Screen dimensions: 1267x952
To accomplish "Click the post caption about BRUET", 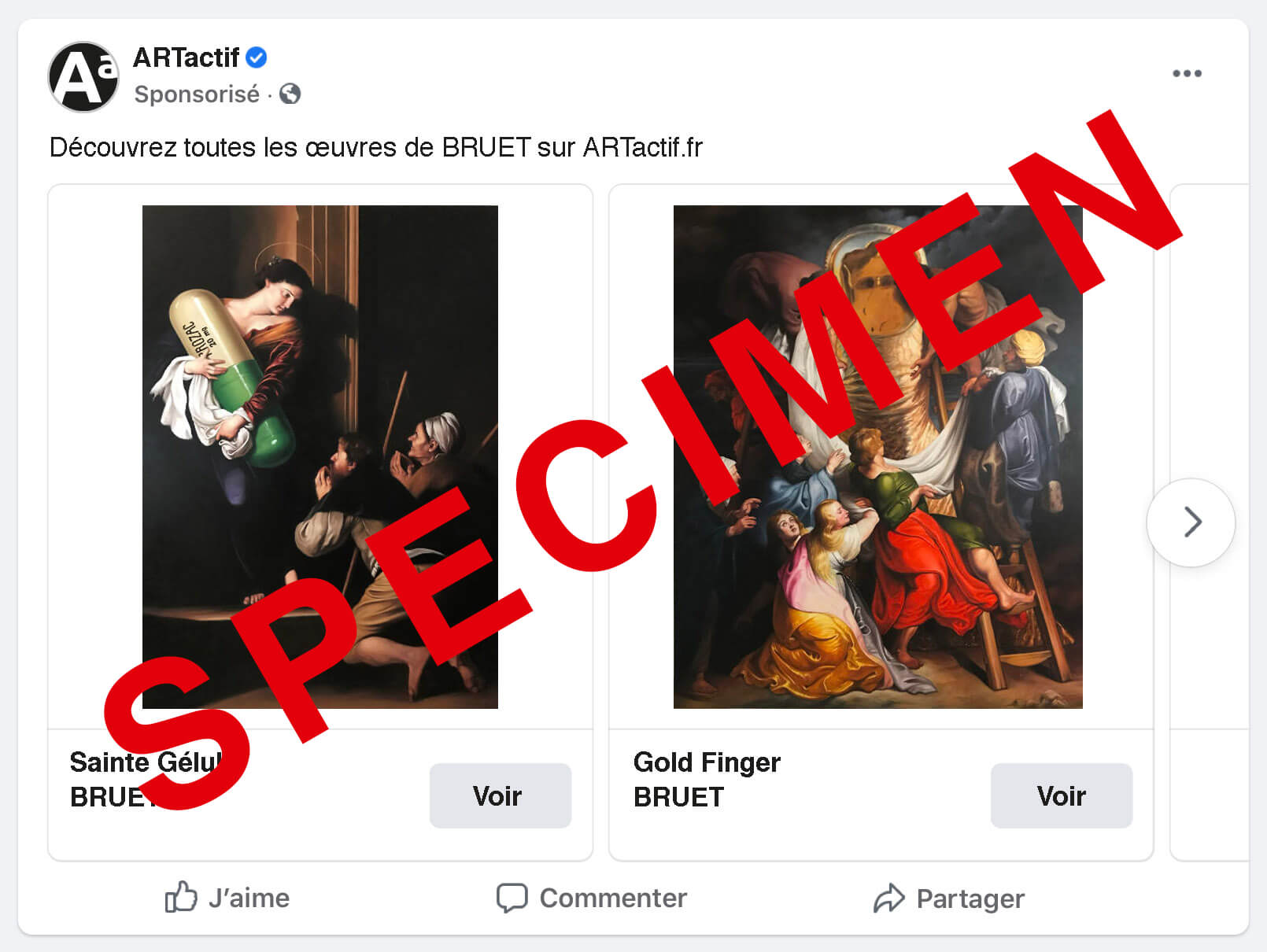I will point(375,147).
